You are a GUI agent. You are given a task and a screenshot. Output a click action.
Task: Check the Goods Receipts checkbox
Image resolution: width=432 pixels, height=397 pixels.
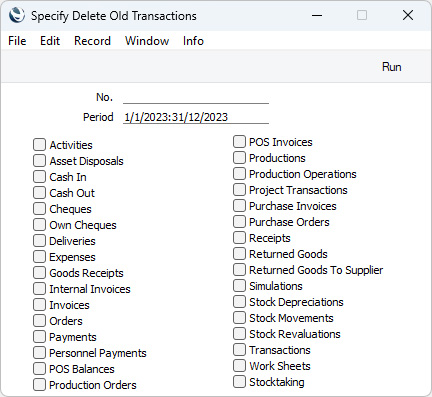click(x=39, y=273)
